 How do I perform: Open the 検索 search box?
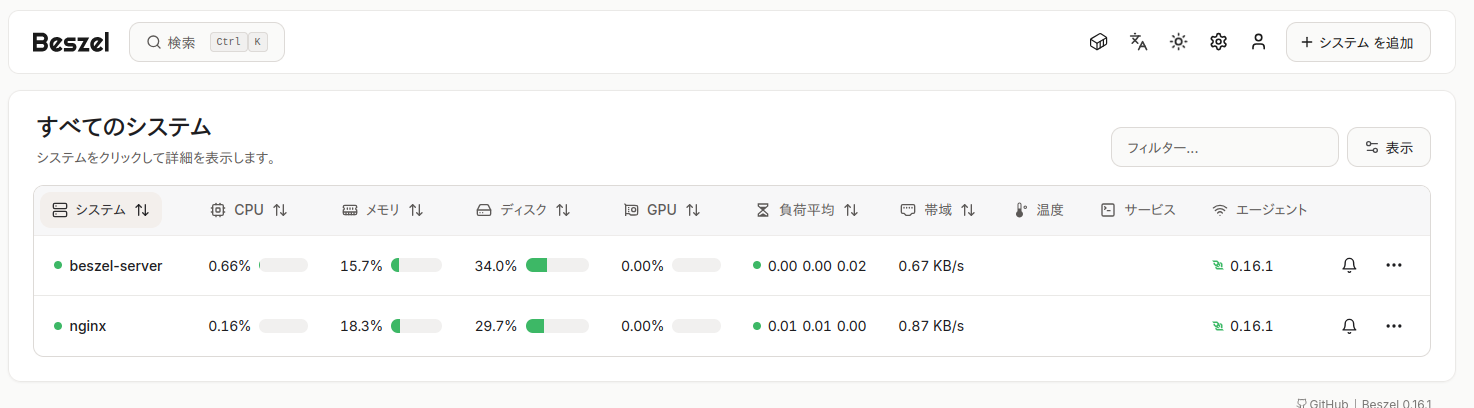[x=207, y=42]
